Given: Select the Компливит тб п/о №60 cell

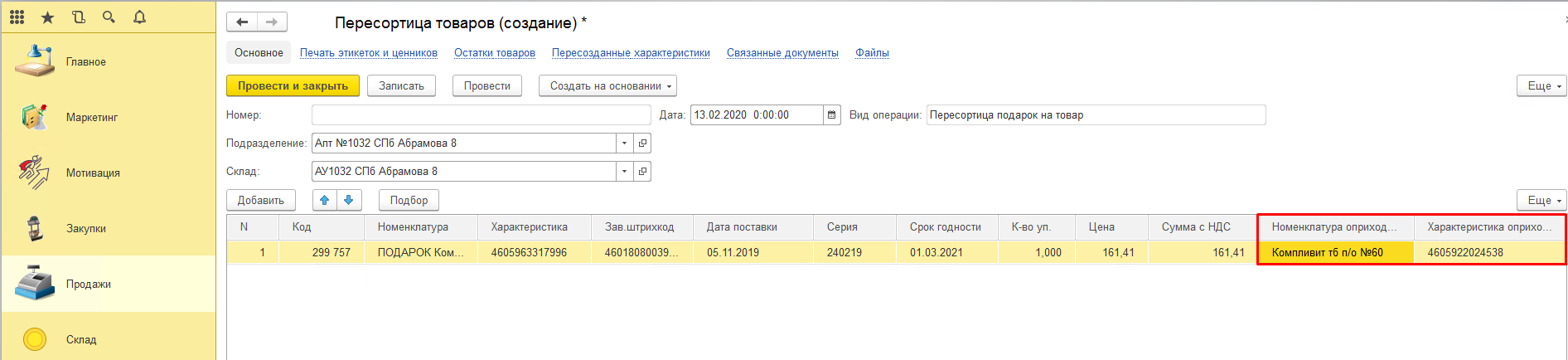Looking at the screenshot, I should [1334, 253].
